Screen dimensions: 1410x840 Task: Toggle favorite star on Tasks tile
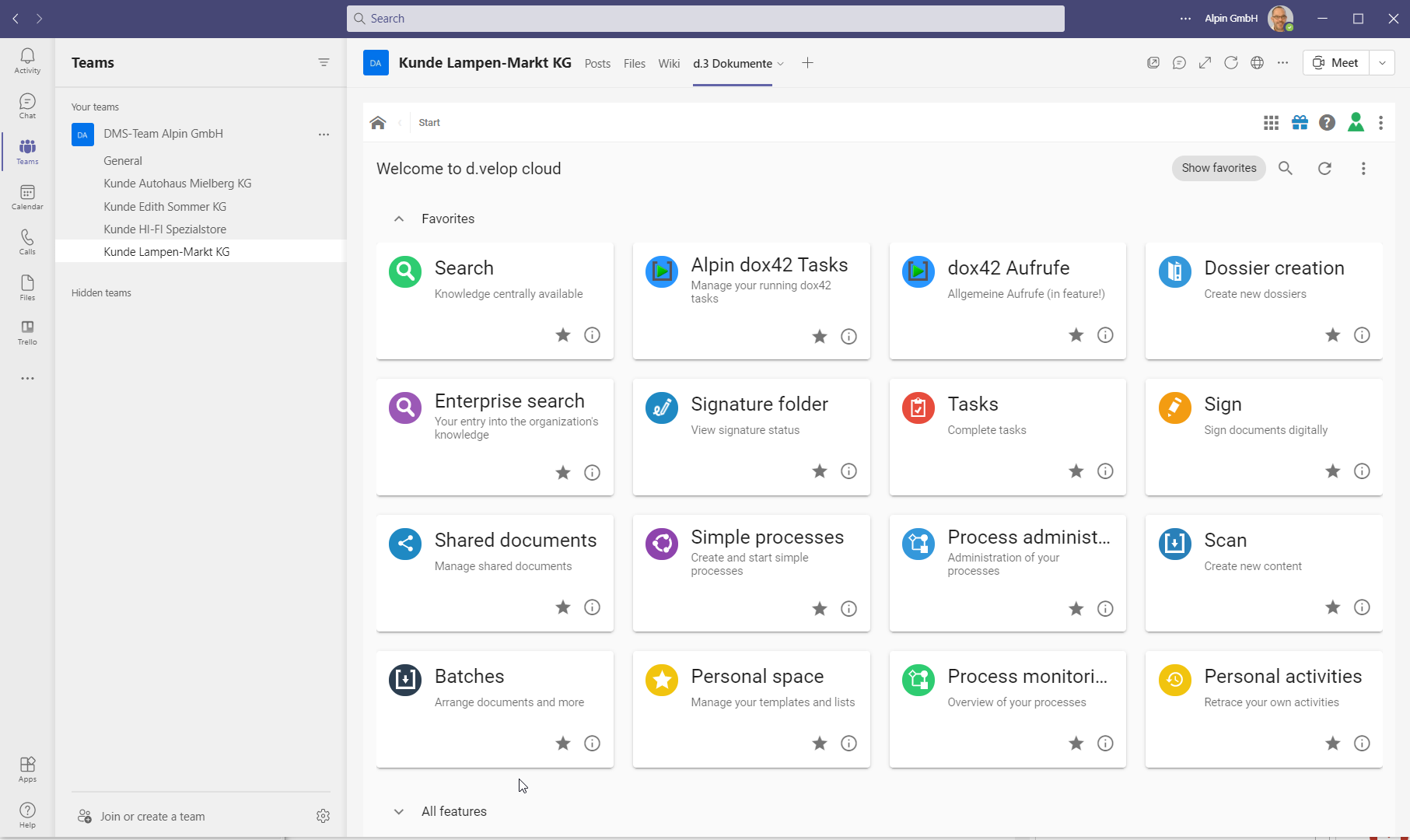1076,471
